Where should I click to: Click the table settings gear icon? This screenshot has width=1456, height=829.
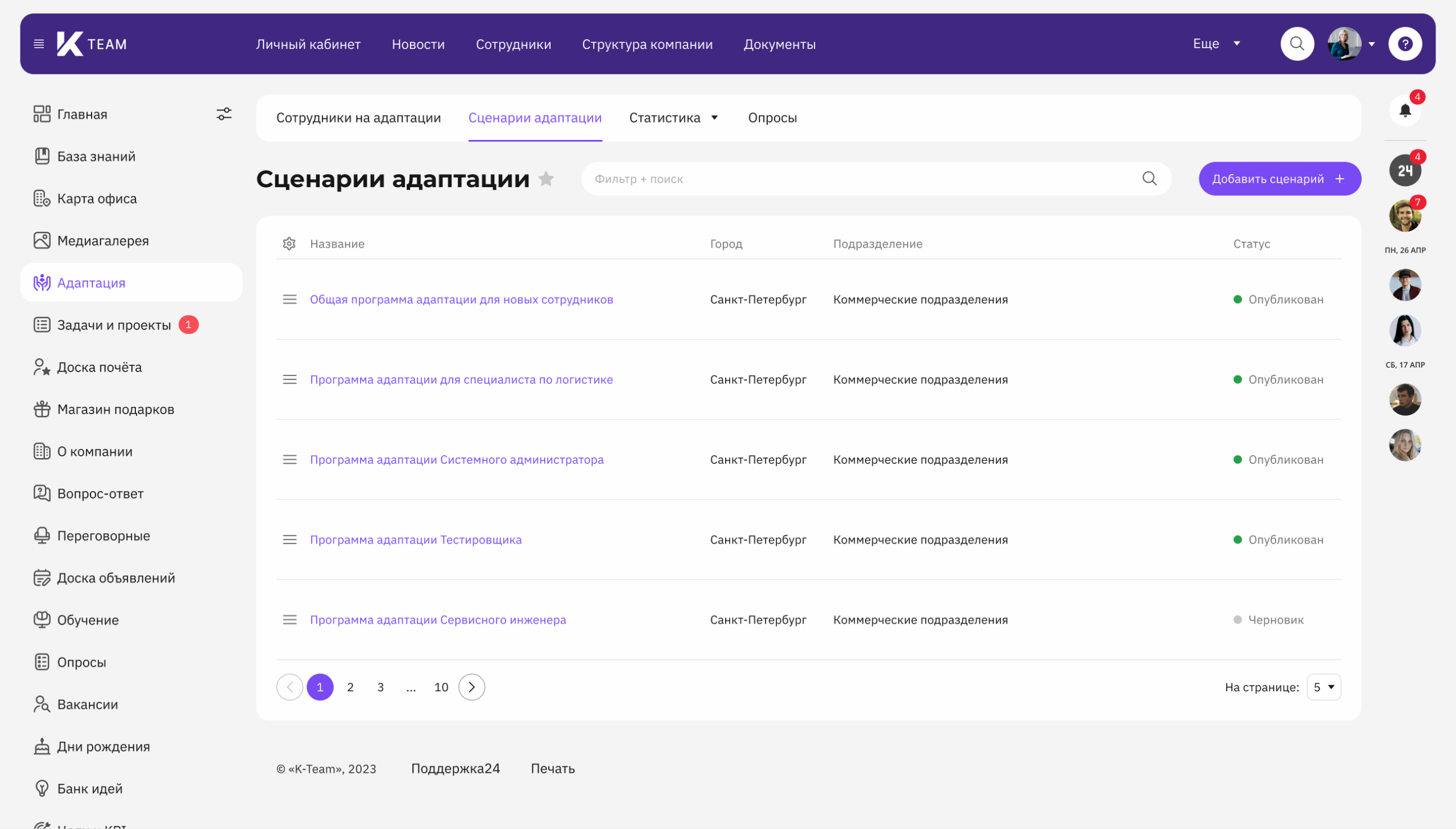point(289,244)
